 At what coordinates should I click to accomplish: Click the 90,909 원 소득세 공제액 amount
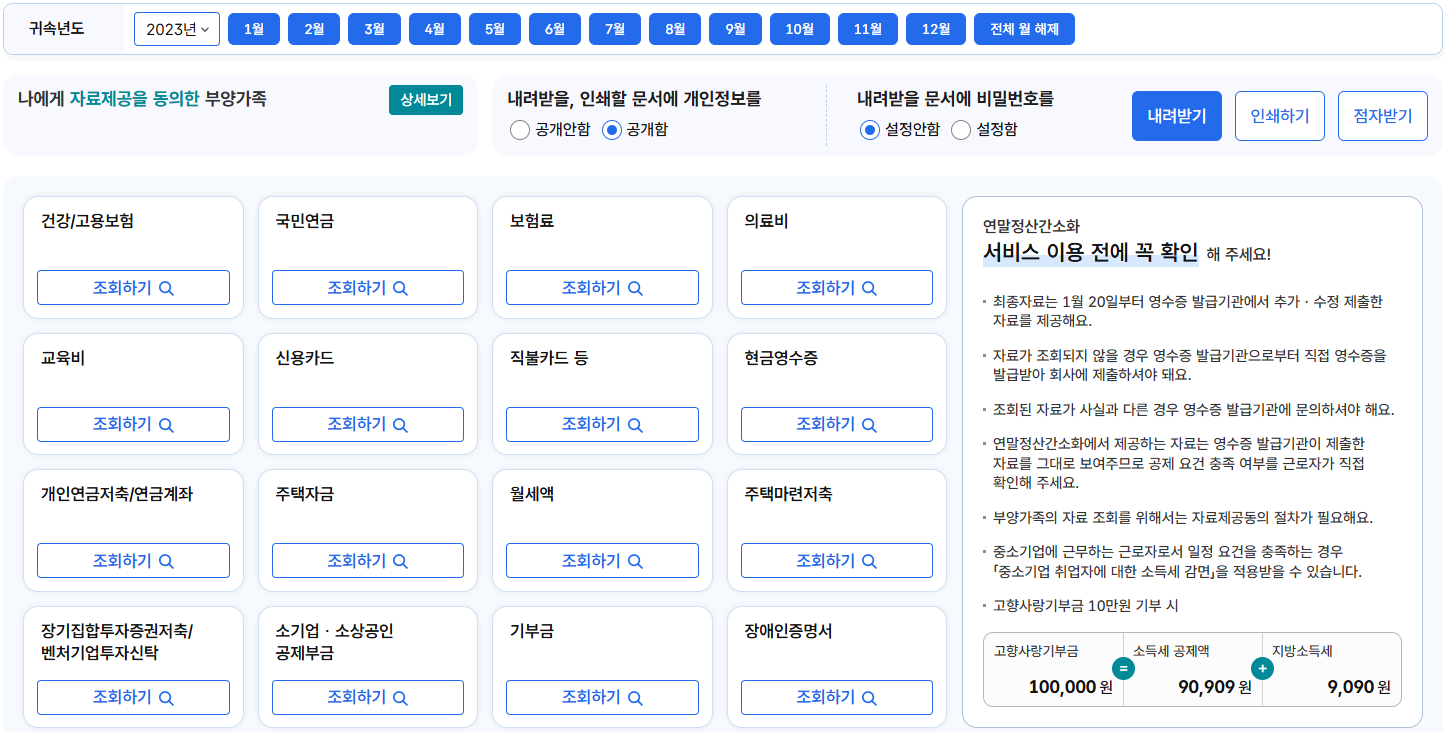click(x=1214, y=687)
